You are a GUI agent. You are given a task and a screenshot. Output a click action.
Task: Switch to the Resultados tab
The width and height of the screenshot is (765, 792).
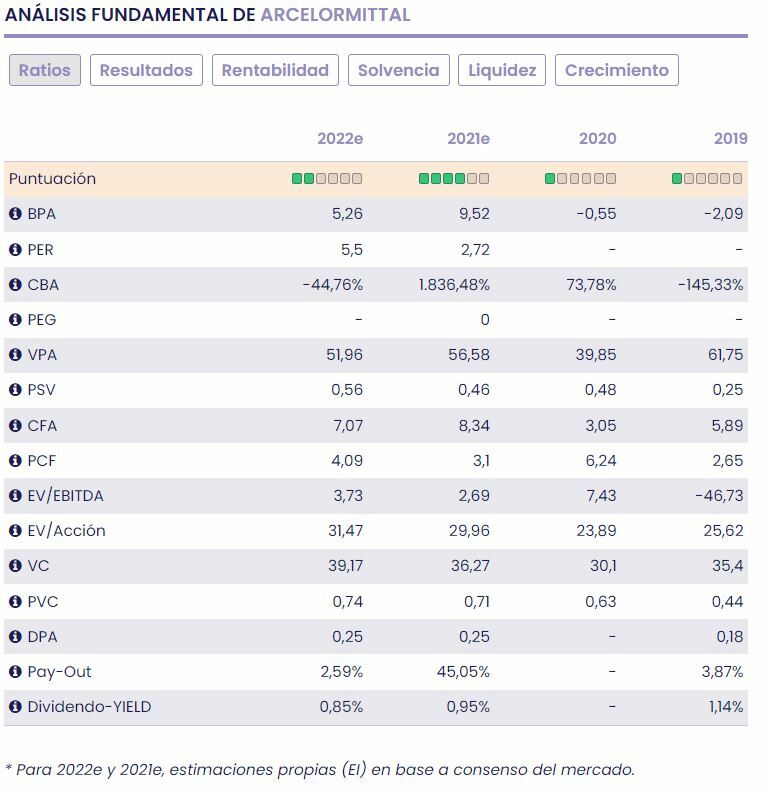click(x=146, y=70)
